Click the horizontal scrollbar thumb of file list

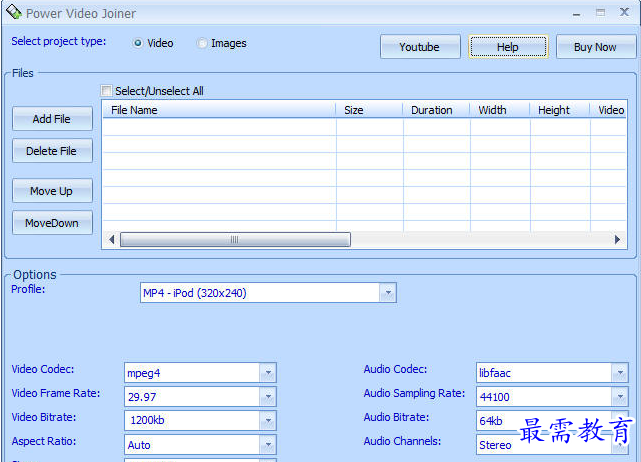[235, 239]
